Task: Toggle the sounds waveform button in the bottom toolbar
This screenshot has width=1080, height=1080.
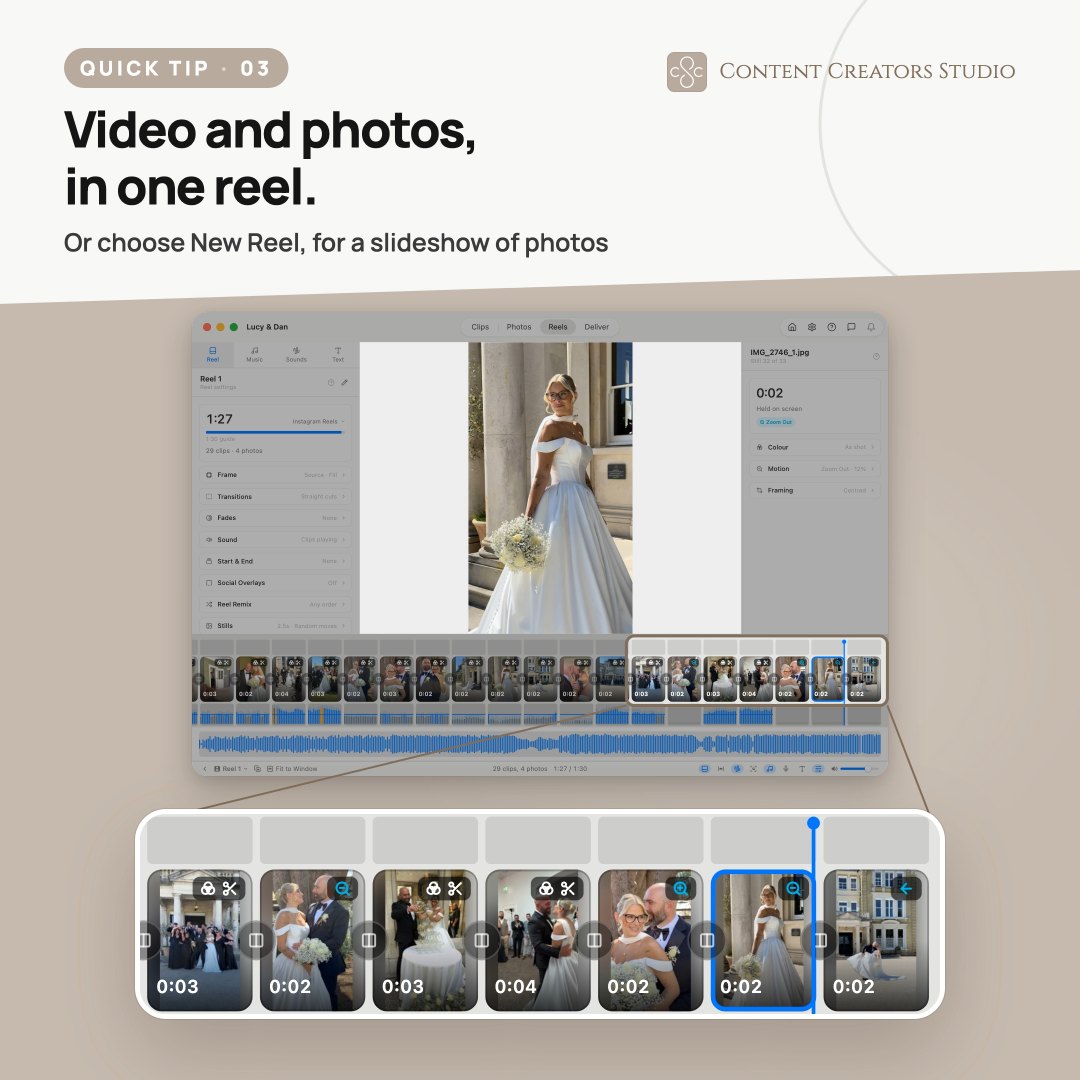Action: [x=737, y=769]
